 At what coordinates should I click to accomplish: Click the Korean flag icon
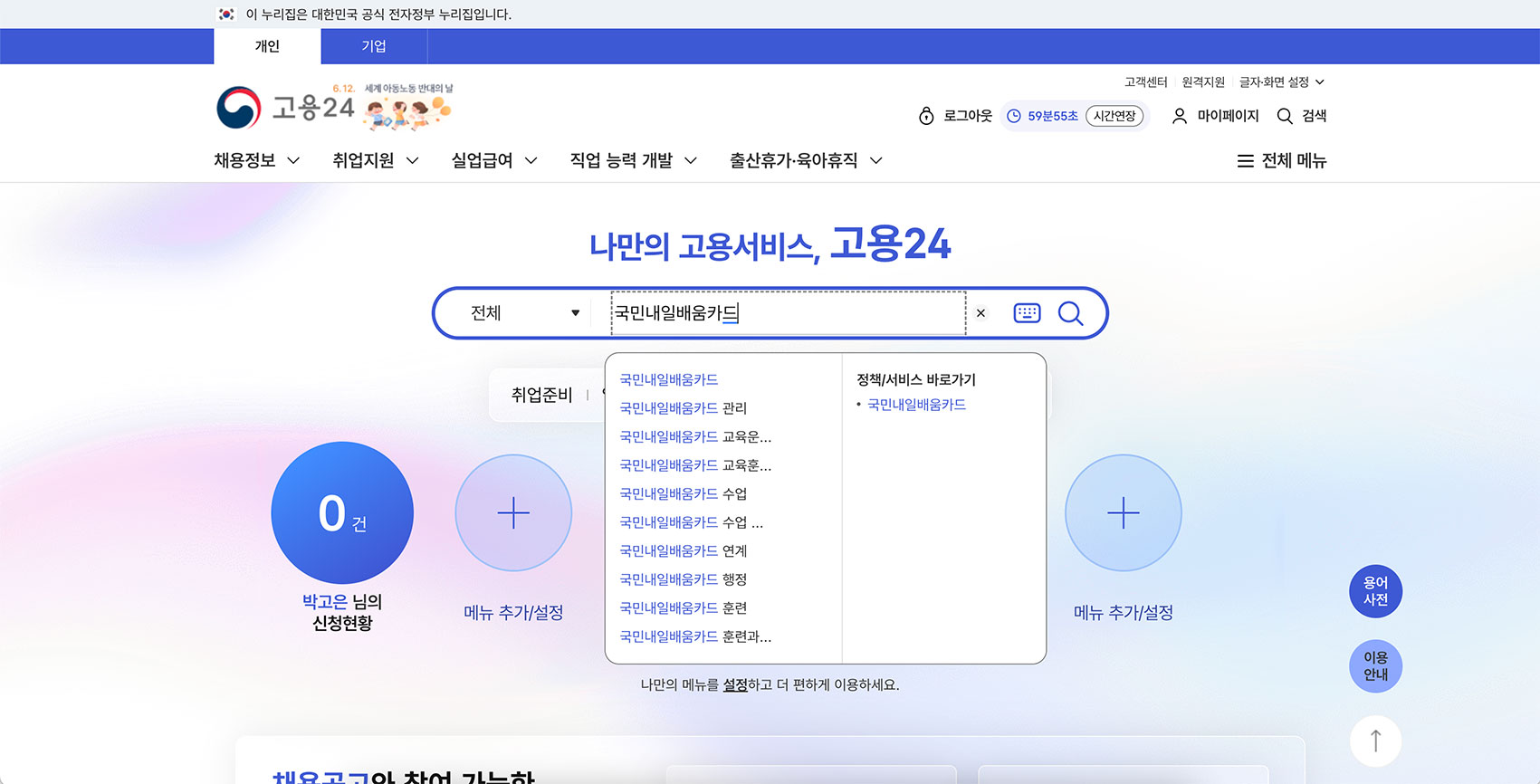pyautogui.click(x=226, y=14)
